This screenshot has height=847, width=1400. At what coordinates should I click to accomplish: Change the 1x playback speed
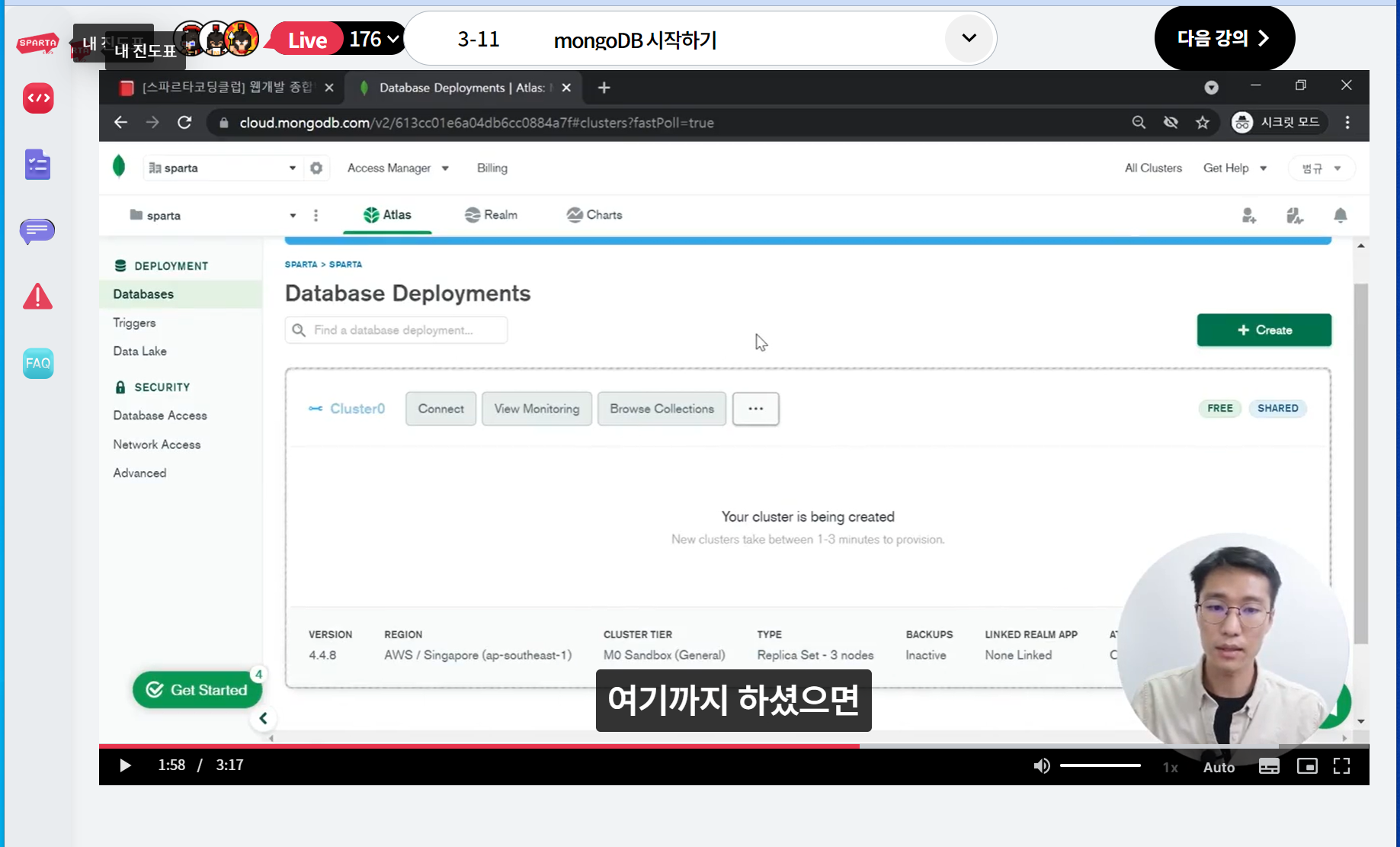[x=1170, y=767]
